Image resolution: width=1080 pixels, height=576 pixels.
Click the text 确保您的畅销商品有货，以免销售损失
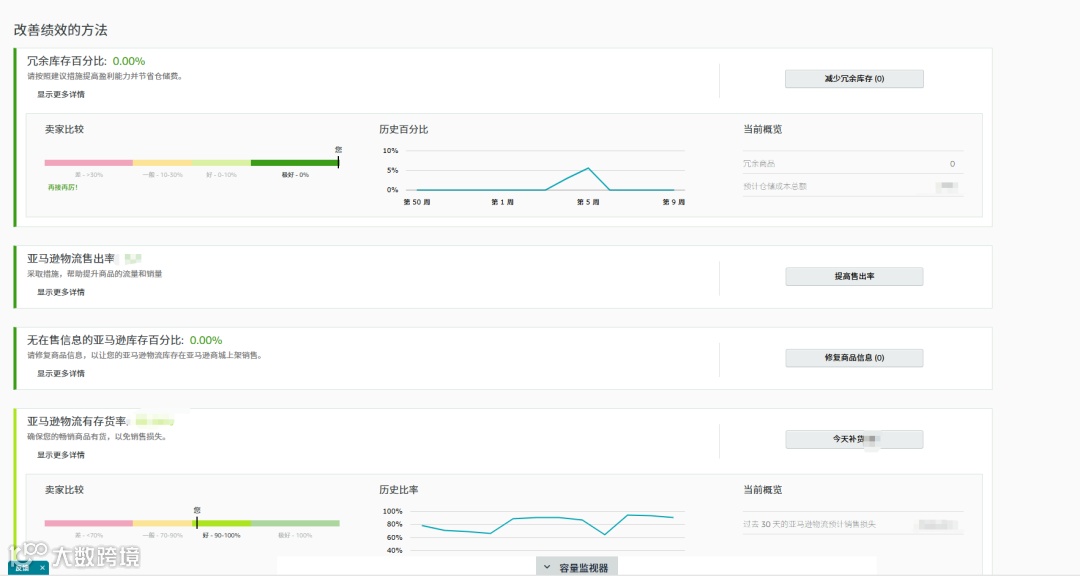97,437
